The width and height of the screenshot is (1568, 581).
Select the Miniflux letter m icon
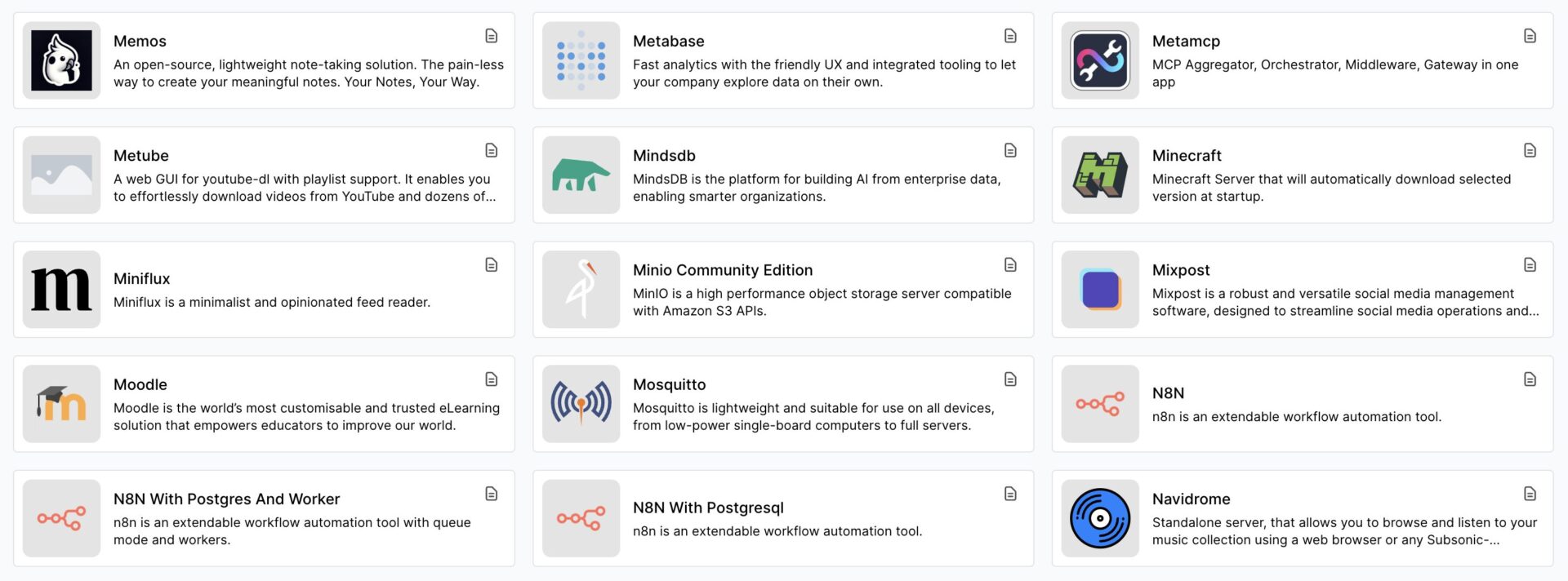click(x=61, y=288)
